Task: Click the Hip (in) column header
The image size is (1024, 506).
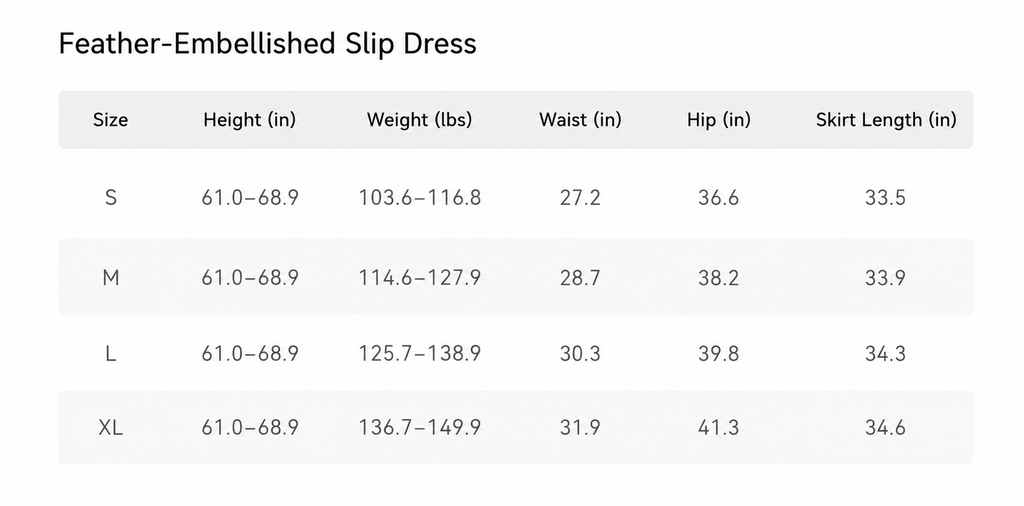Action: click(x=718, y=120)
